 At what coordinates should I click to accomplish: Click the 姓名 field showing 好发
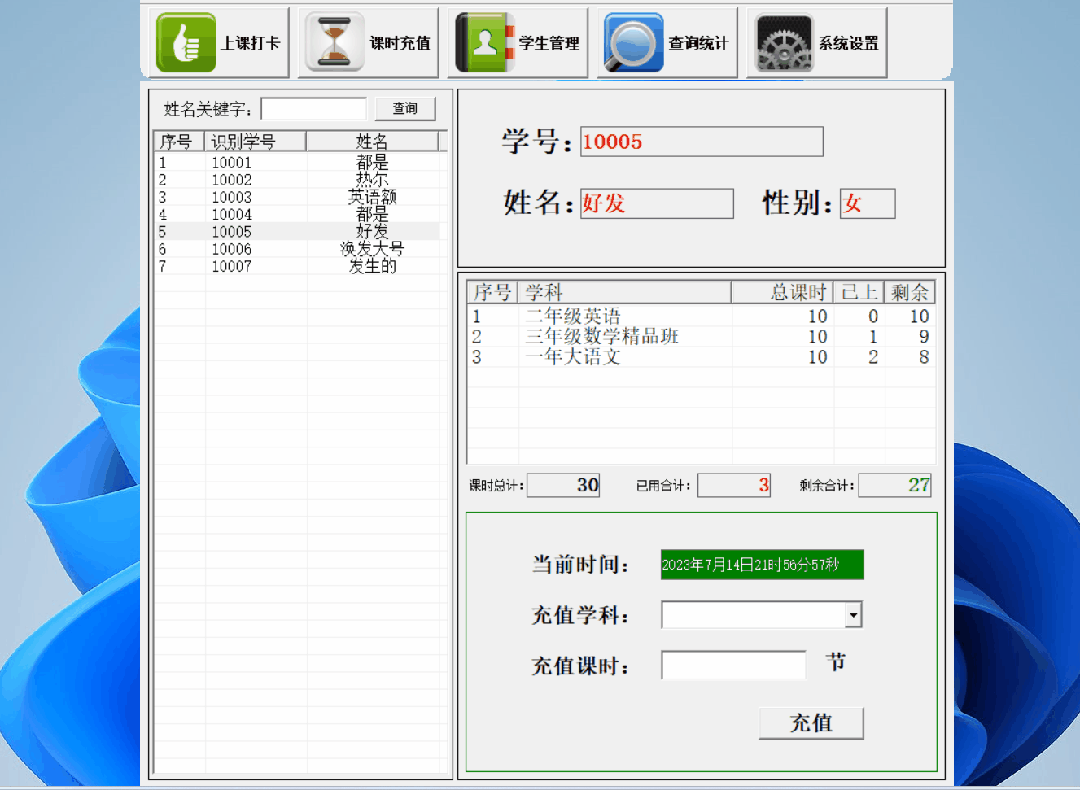[x=656, y=203]
